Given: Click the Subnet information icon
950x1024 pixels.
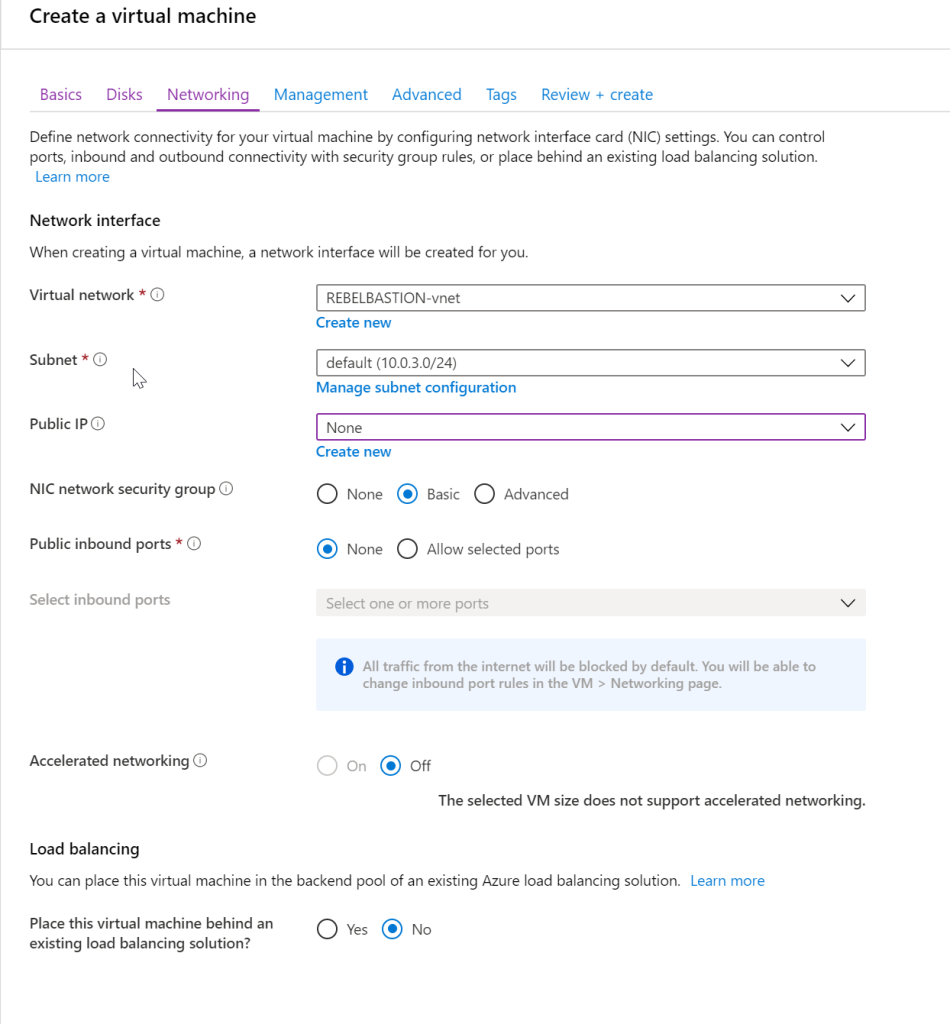Looking at the screenshot, I should 99,359.
